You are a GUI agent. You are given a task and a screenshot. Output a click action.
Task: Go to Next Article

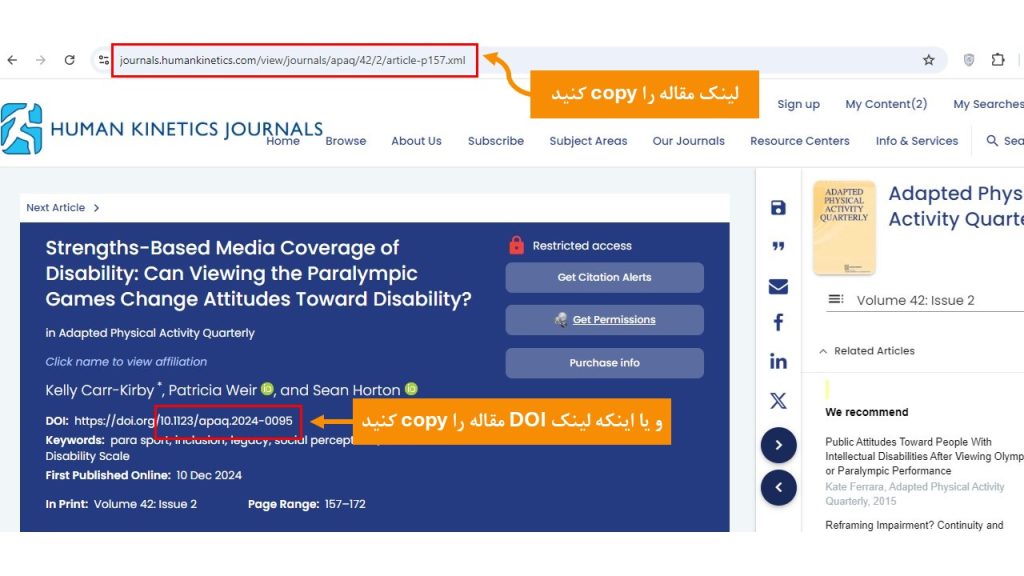(63, 208)
